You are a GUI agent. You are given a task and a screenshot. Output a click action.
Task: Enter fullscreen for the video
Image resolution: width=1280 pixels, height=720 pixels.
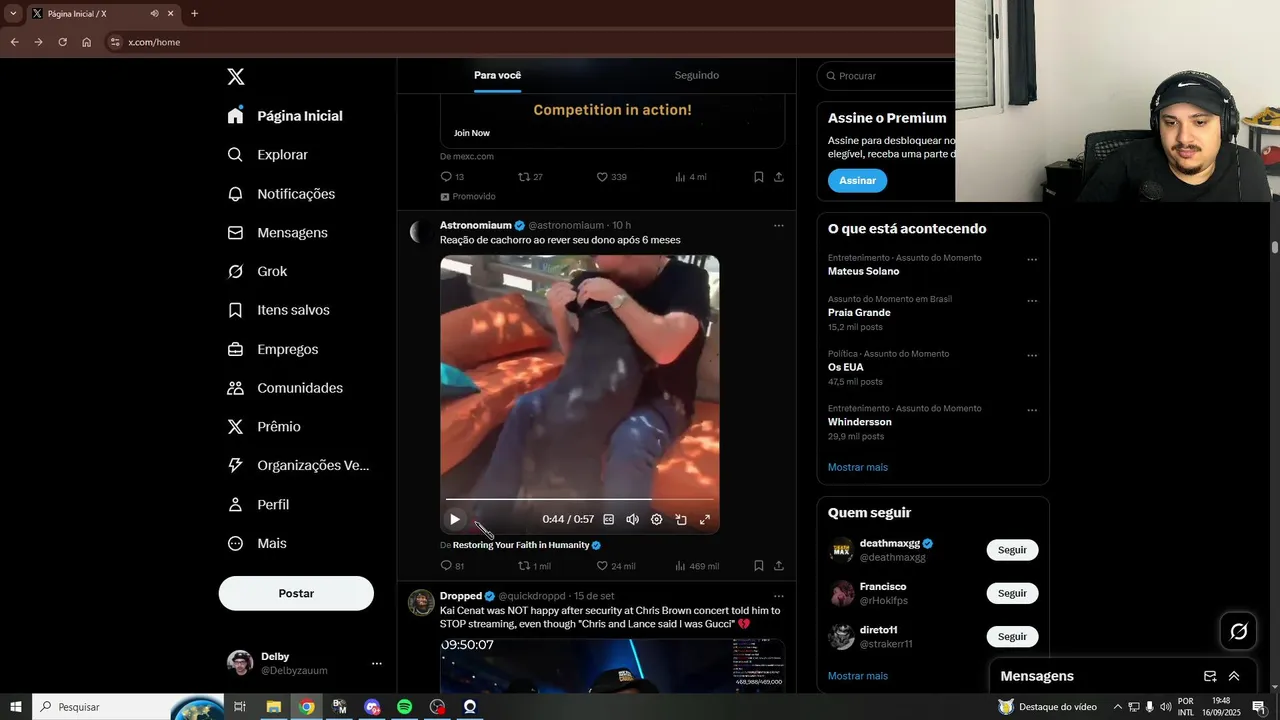(x=705, y=519)
